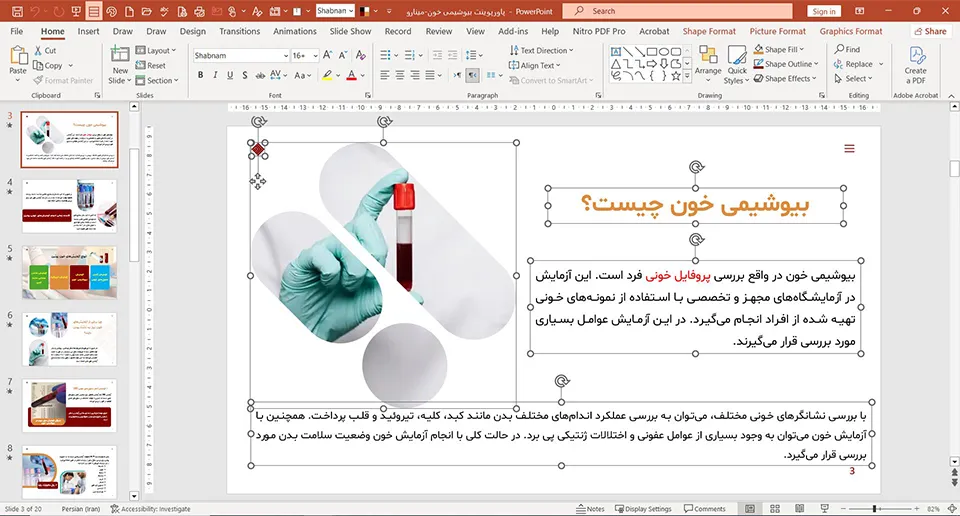Image resolution: width=960 pixels, height=516 pixels.
Task: Open the Design tab
Action: click(192, 31)
